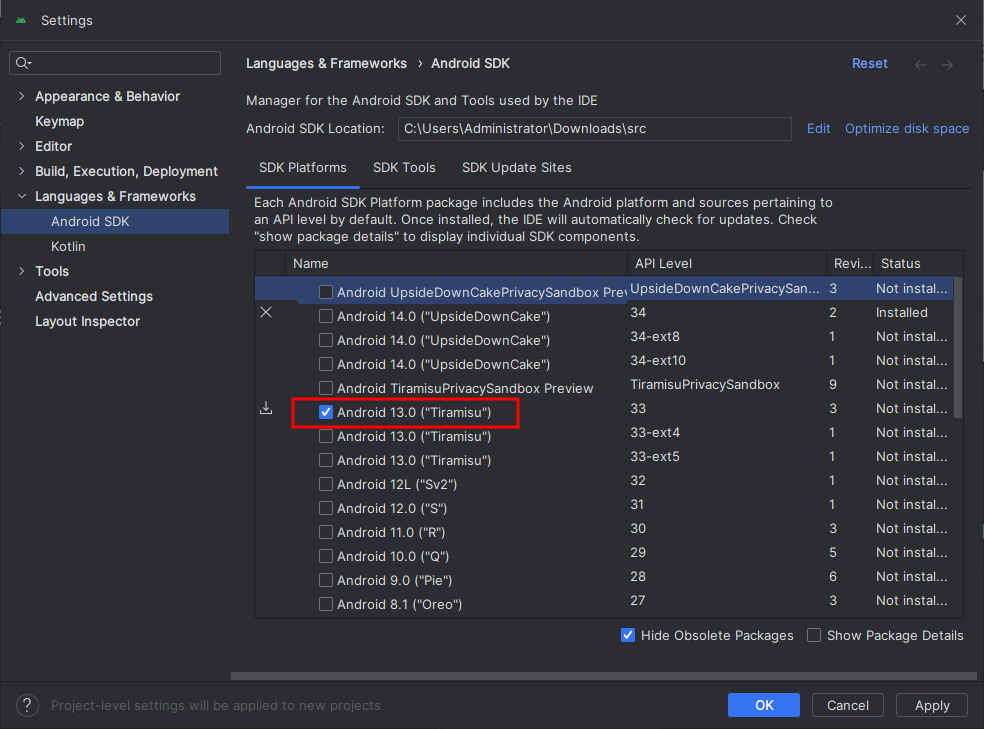Click the horizontal scrollbar below table
The width and height of the screenshot is (984, 729).
[x=604, y=676]
